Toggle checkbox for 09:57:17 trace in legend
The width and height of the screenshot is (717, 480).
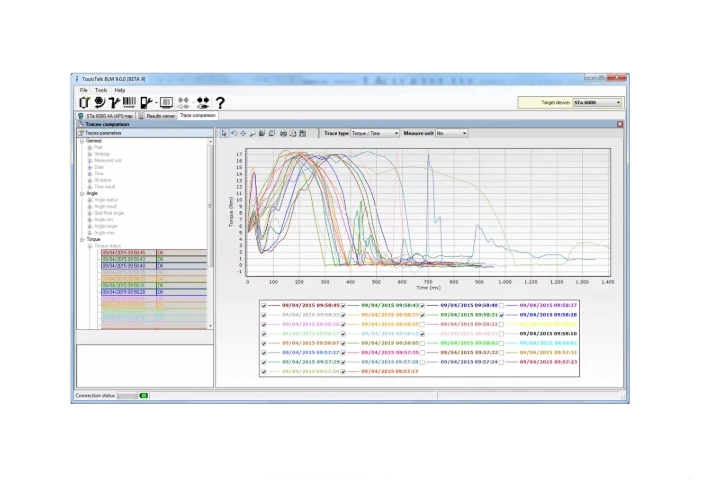point(343,371)
